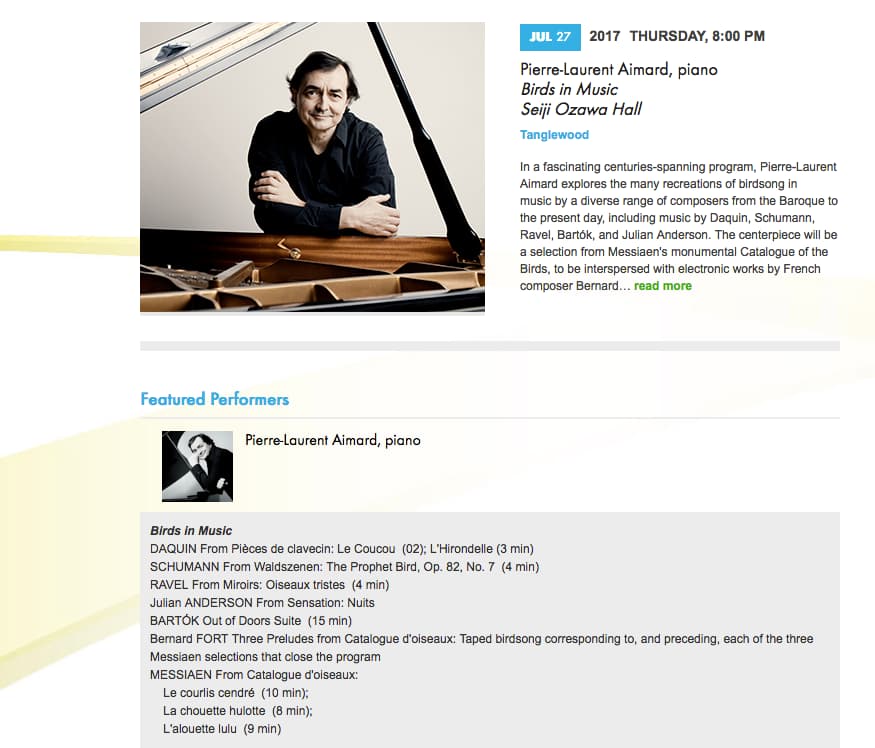Click the small Pierre-Laurent Aimard performer thumbnail
Screen dimensions: 875x748
pos(197,466)
